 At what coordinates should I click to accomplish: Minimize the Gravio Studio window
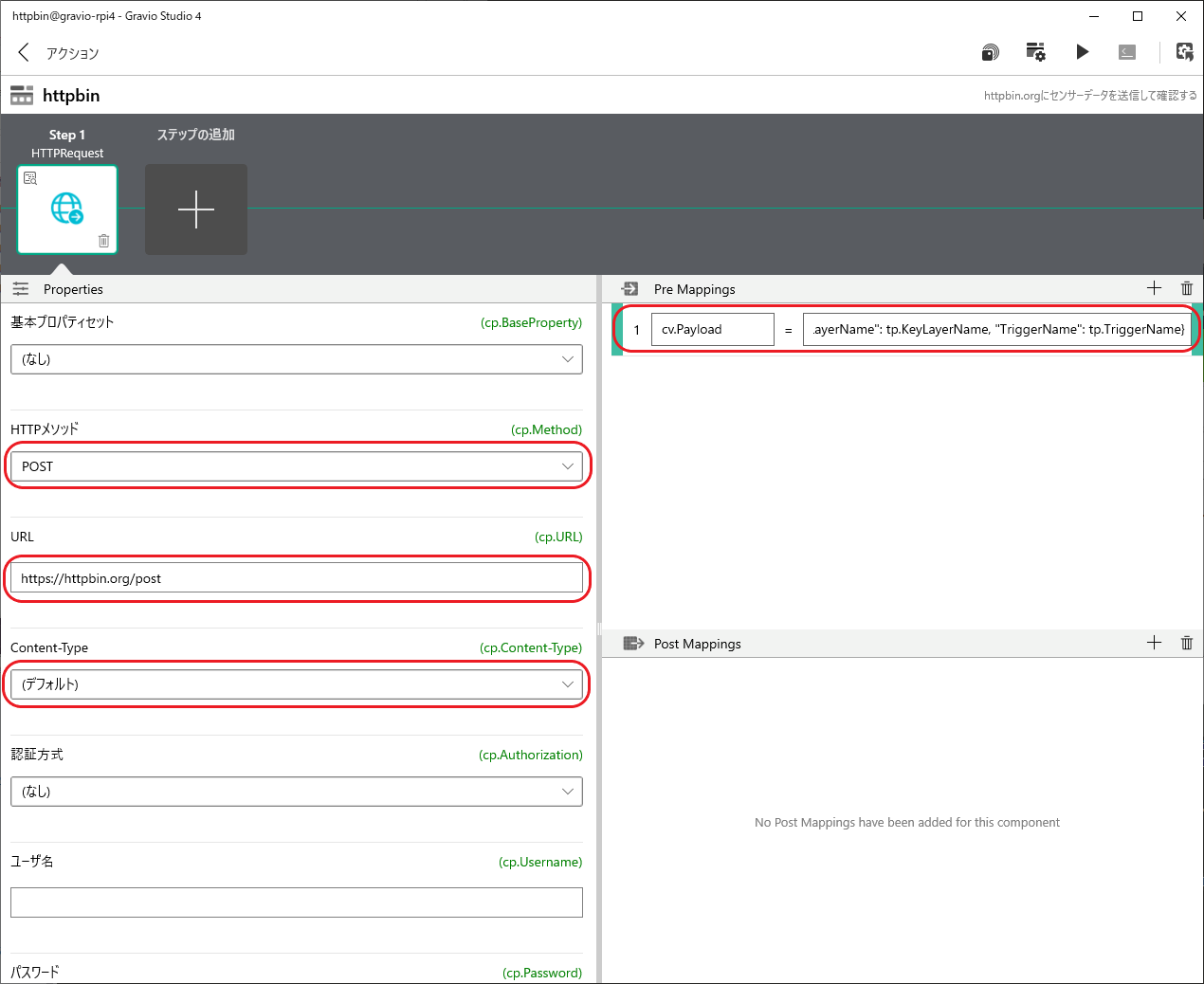(x=1094, y=16)
